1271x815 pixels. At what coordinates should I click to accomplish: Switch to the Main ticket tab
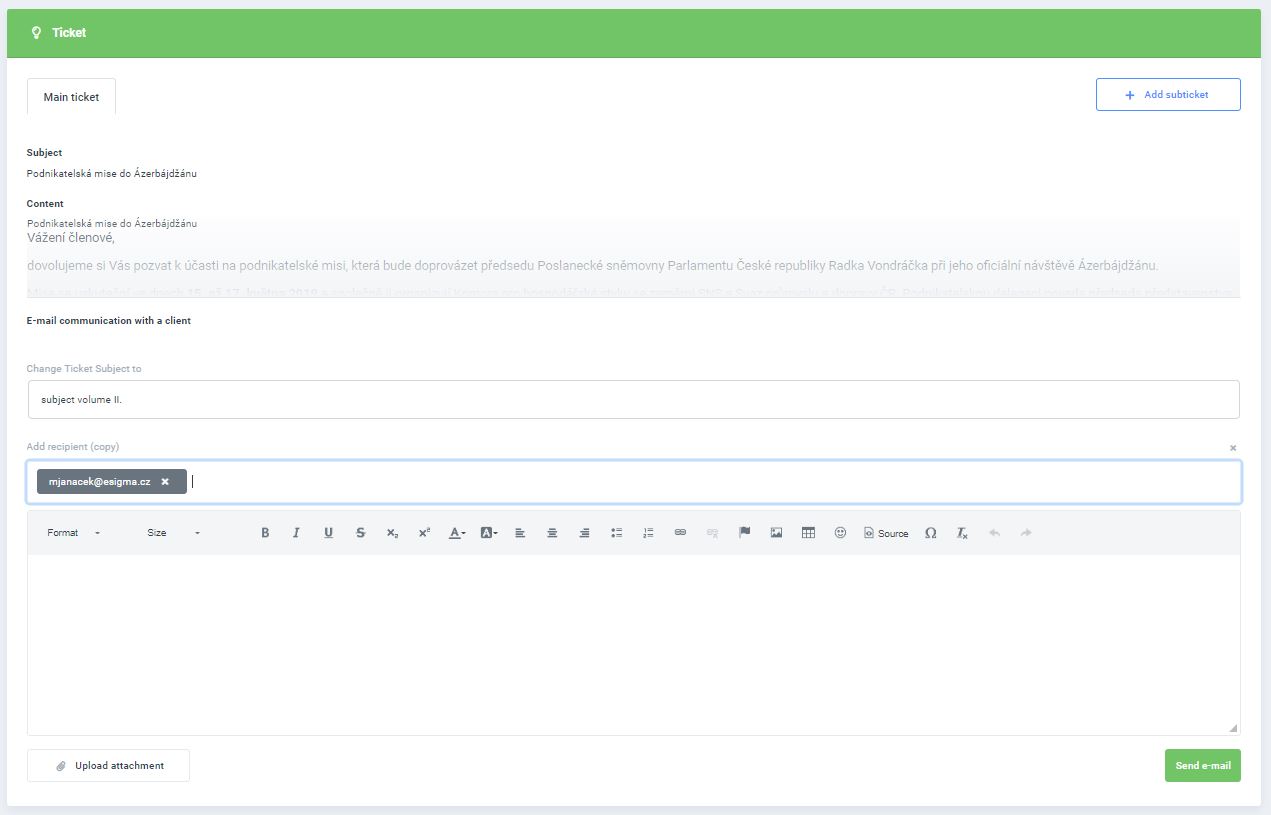(x=71, y=97)
